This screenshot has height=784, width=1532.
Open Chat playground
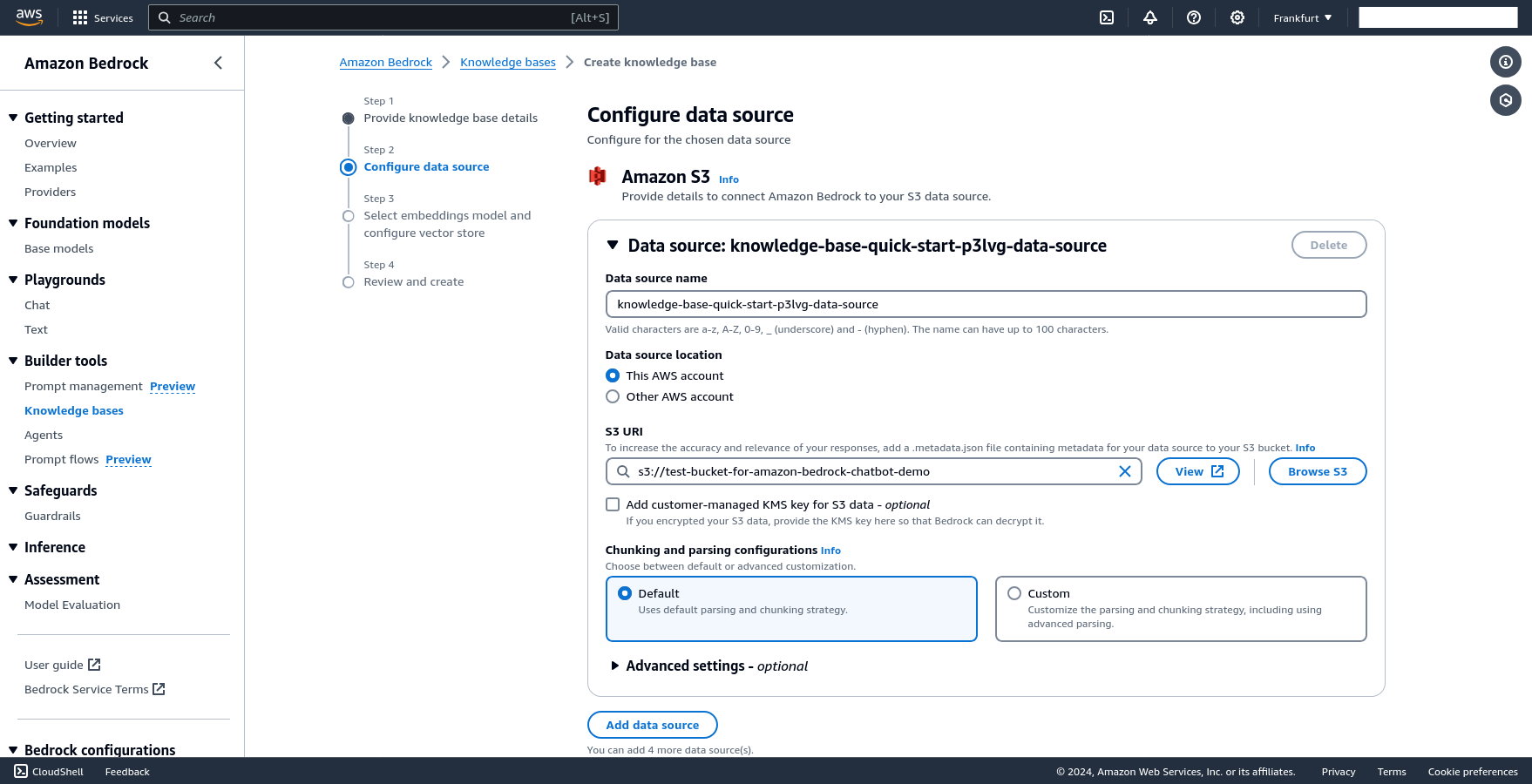click(x=37, y=305)
